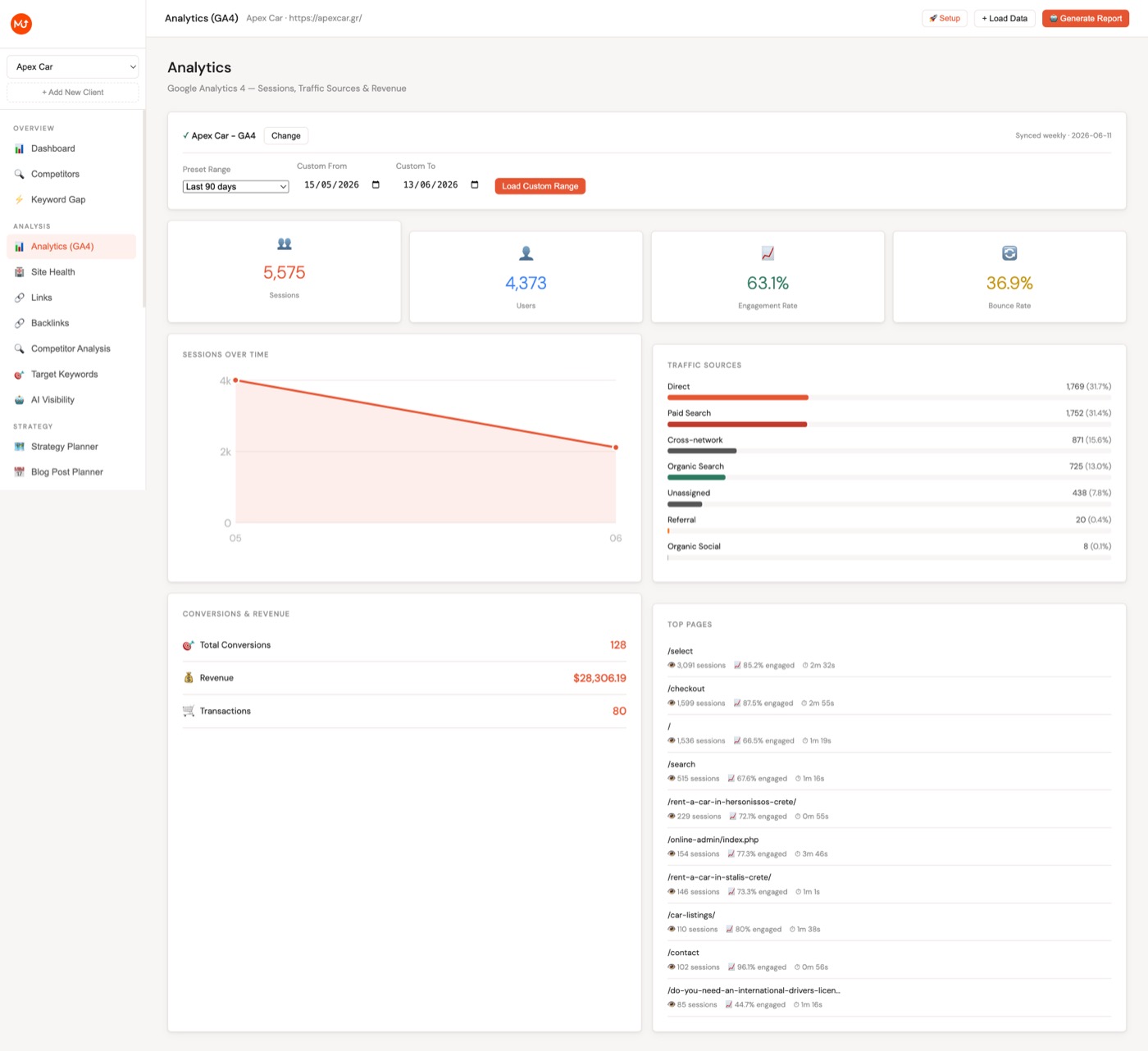This screenshot has height=1051, width=1148.
Task: Click the Keyword Gap lightning icon
Action: [19, 199]
